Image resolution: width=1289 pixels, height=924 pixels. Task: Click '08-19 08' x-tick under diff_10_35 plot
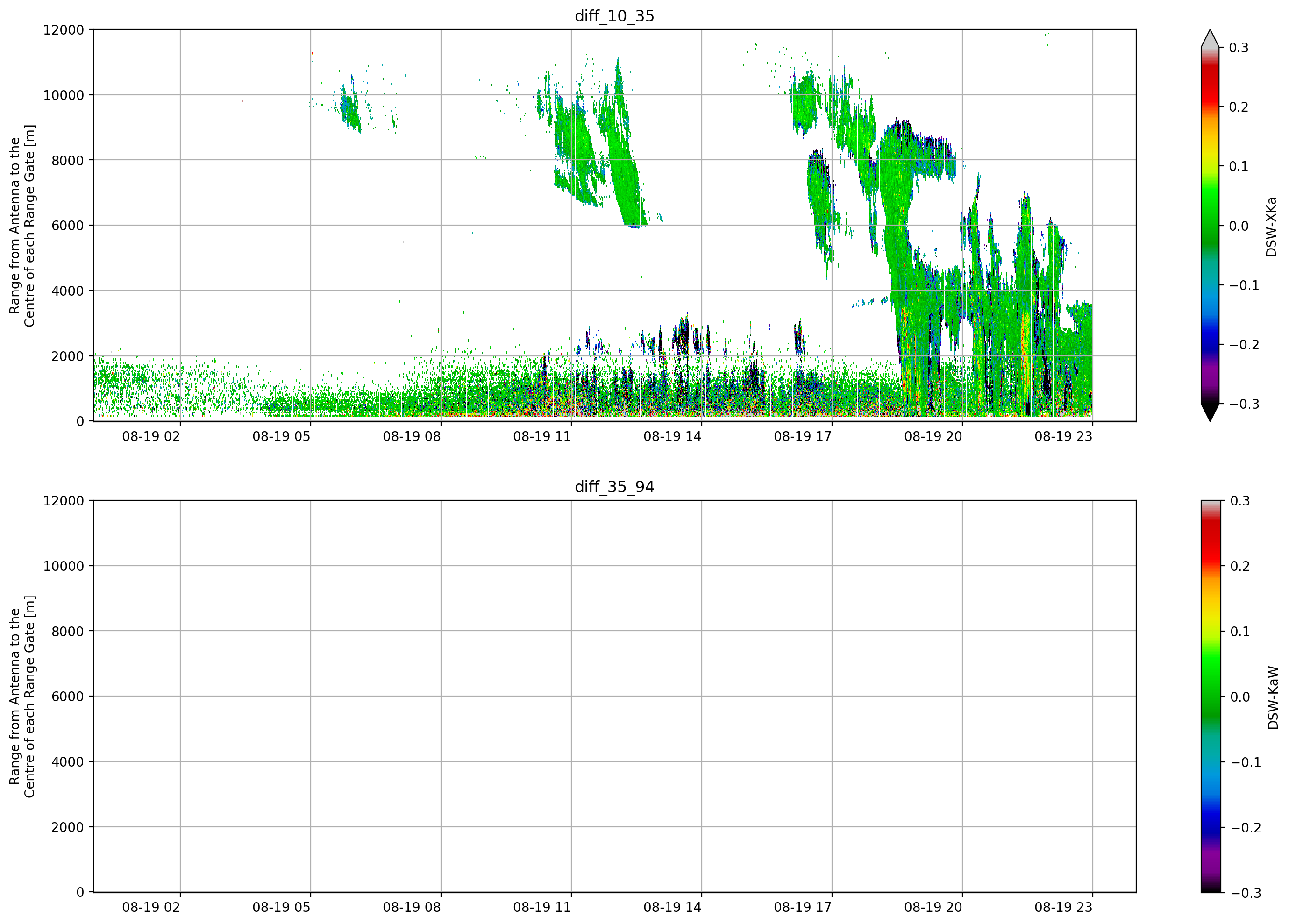412,436
